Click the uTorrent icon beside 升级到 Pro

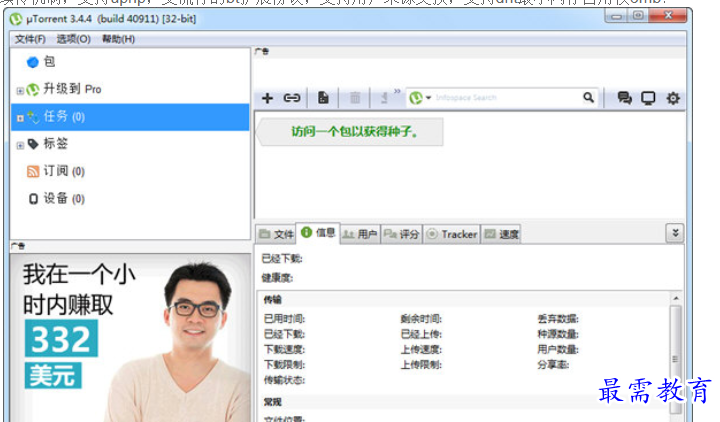[x=33, y=90]
